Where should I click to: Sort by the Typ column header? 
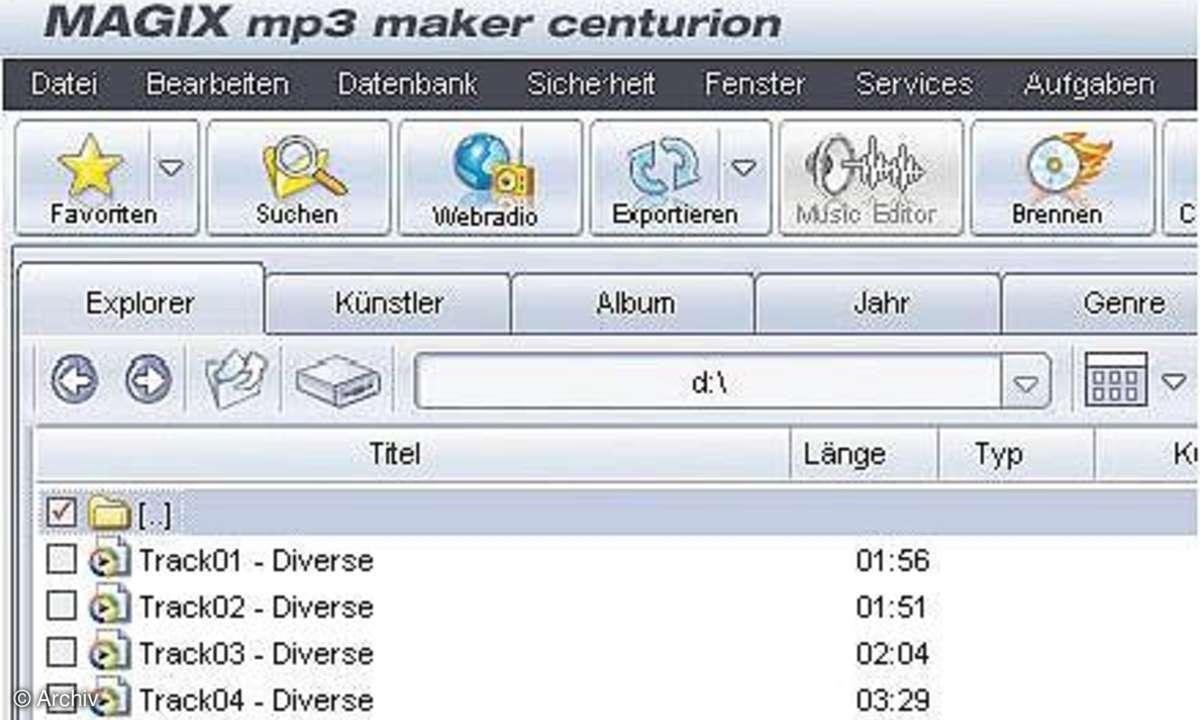pos(1017,455)
